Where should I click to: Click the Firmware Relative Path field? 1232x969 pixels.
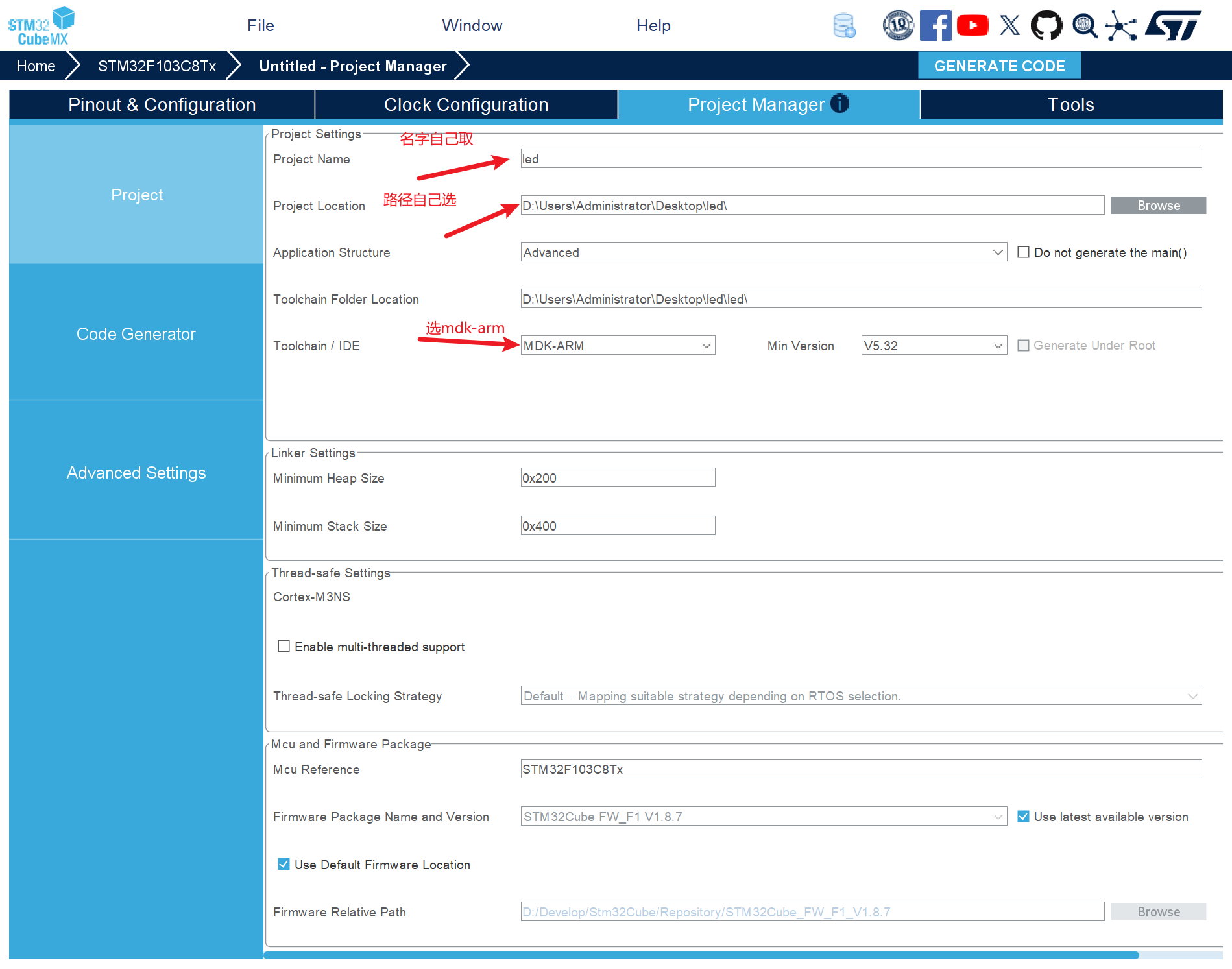click(x=812, y=912)
